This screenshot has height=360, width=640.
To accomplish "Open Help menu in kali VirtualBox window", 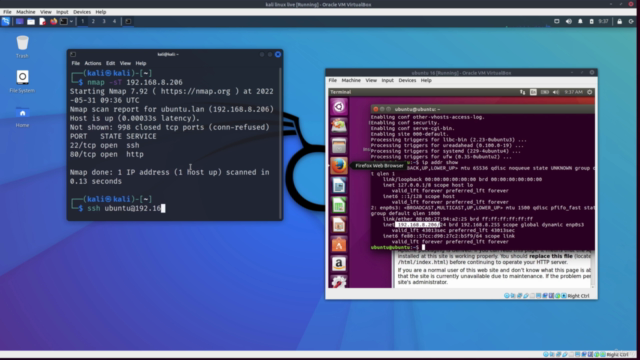I will 100,12.
